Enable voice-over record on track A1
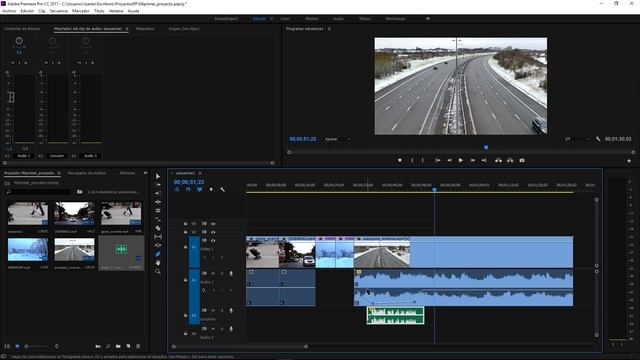 tap(231, 273)
